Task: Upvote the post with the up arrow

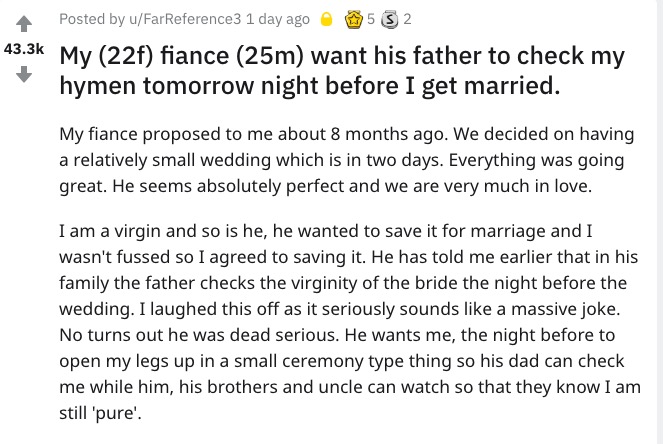Action: [x=24, y=24]
